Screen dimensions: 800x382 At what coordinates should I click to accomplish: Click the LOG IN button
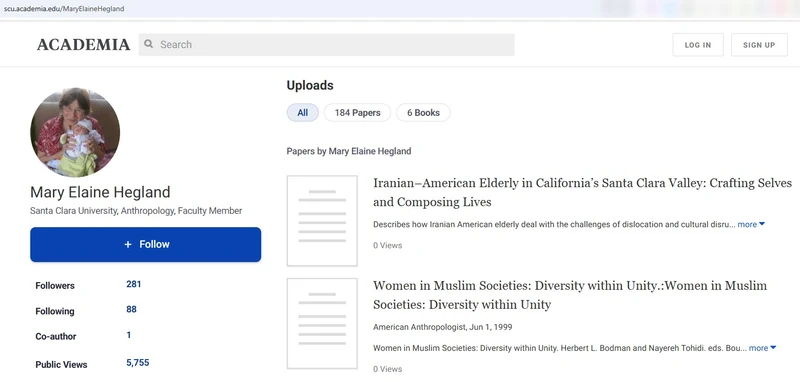[x=697, y=45]
